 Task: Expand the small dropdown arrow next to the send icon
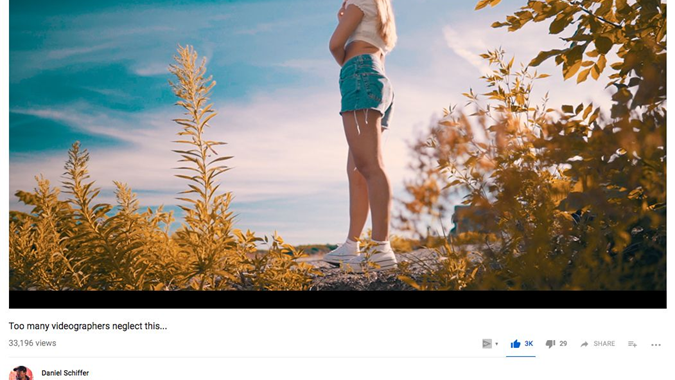pyautogui.click(x=496, y=344)
